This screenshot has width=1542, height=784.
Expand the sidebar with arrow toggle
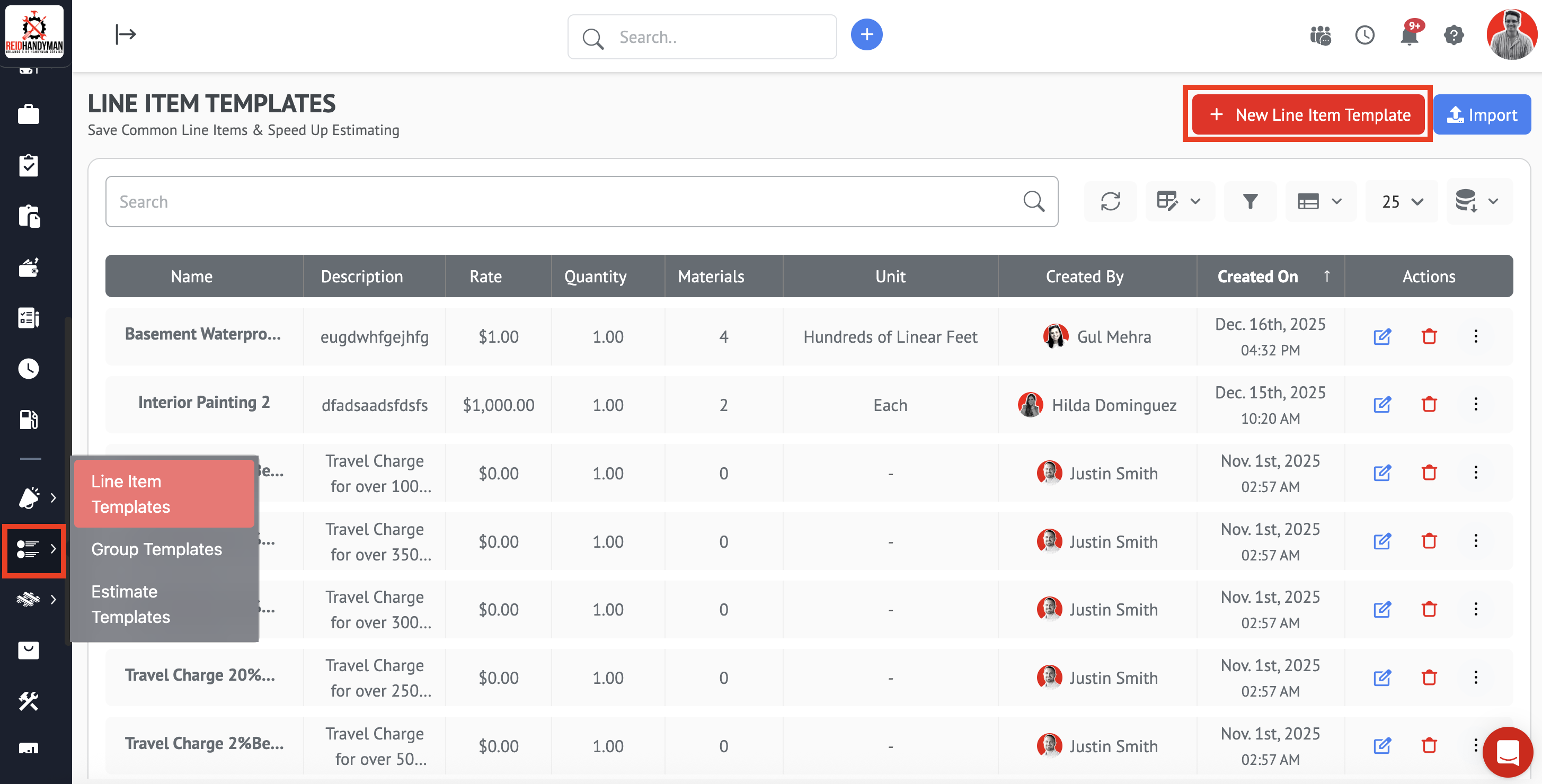[126, 35]
